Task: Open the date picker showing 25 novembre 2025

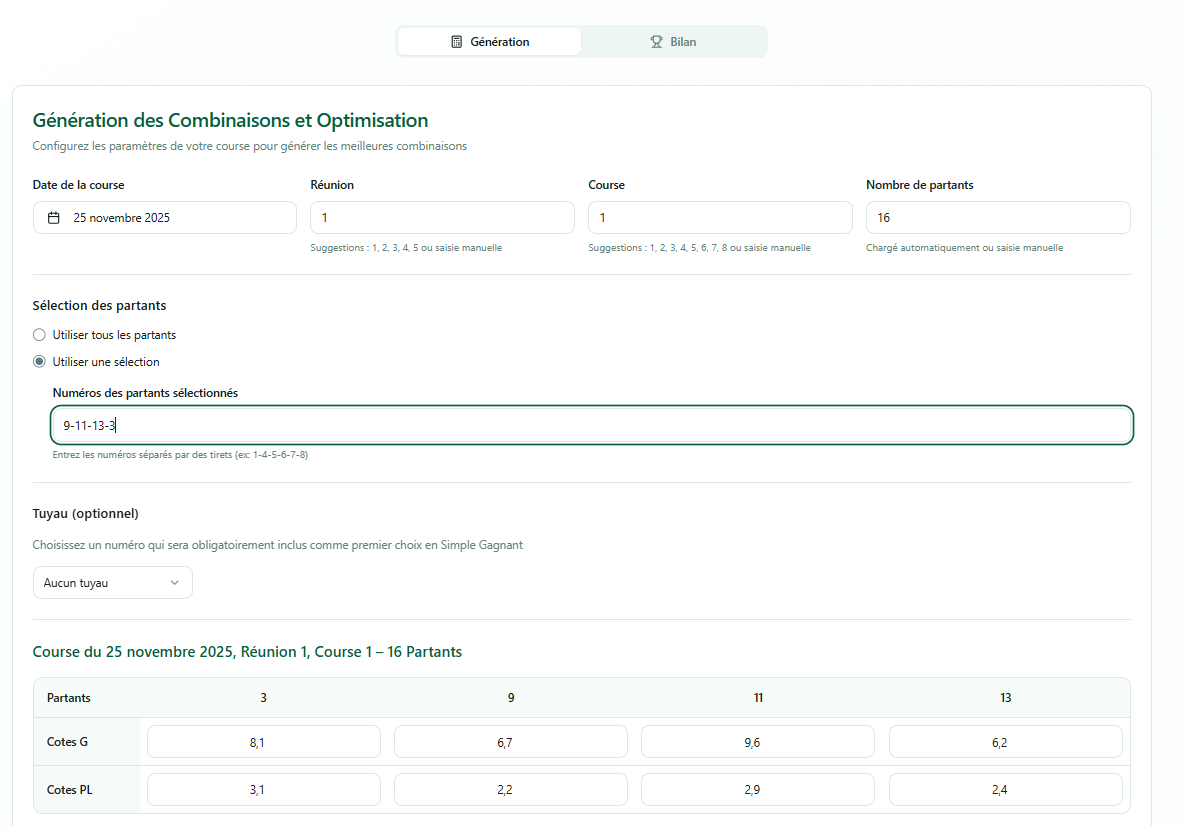Action: click(165, 218)
